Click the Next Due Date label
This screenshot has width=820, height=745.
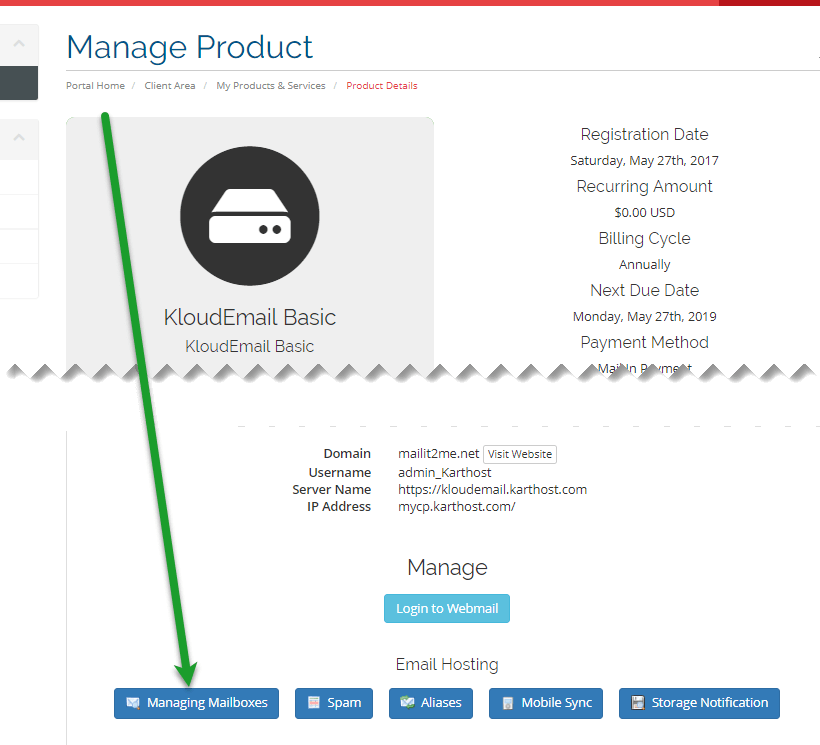pos(644,290)
